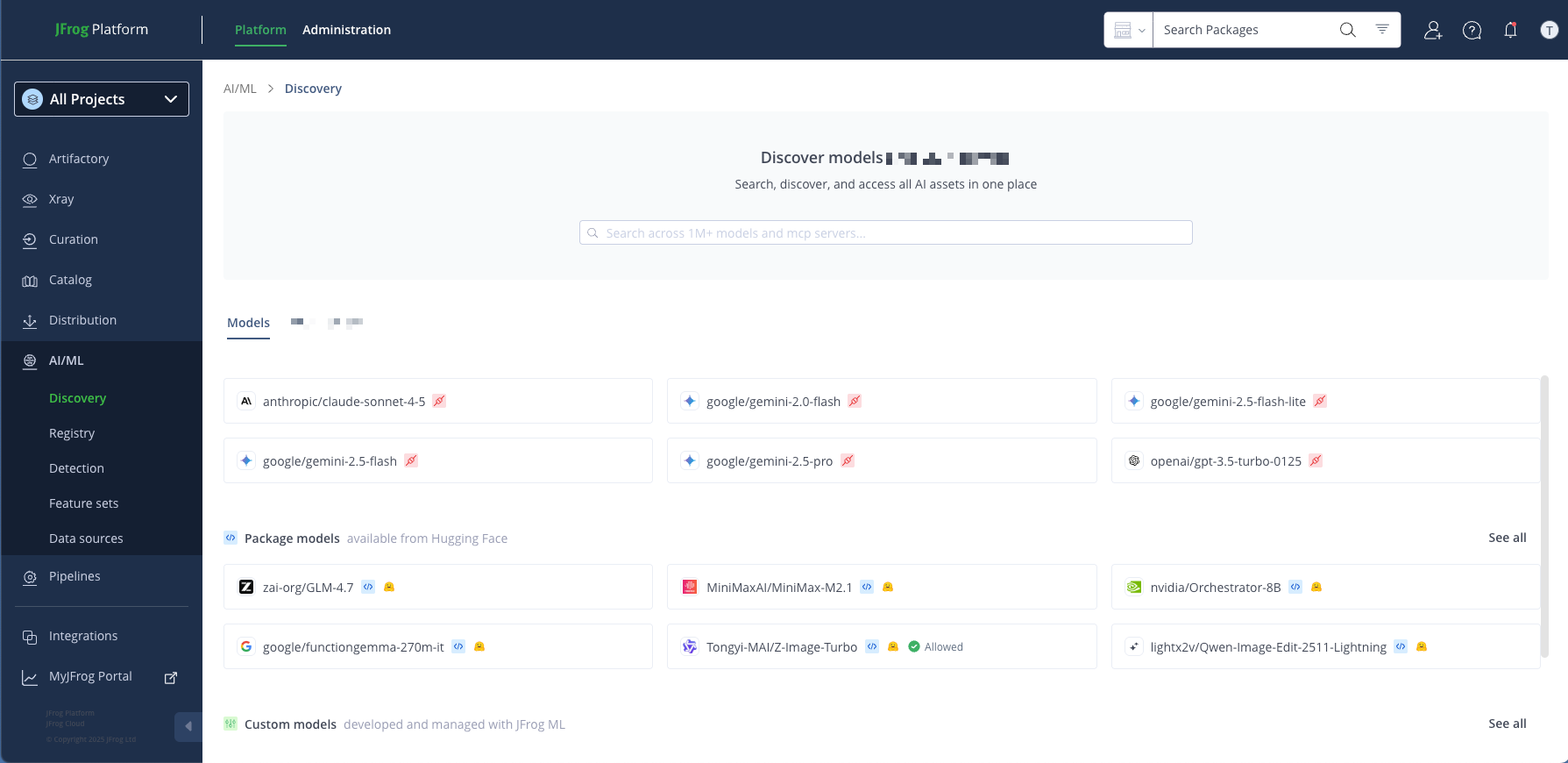
Task: Switch to the Administration tab
Action: pos(346,30)
